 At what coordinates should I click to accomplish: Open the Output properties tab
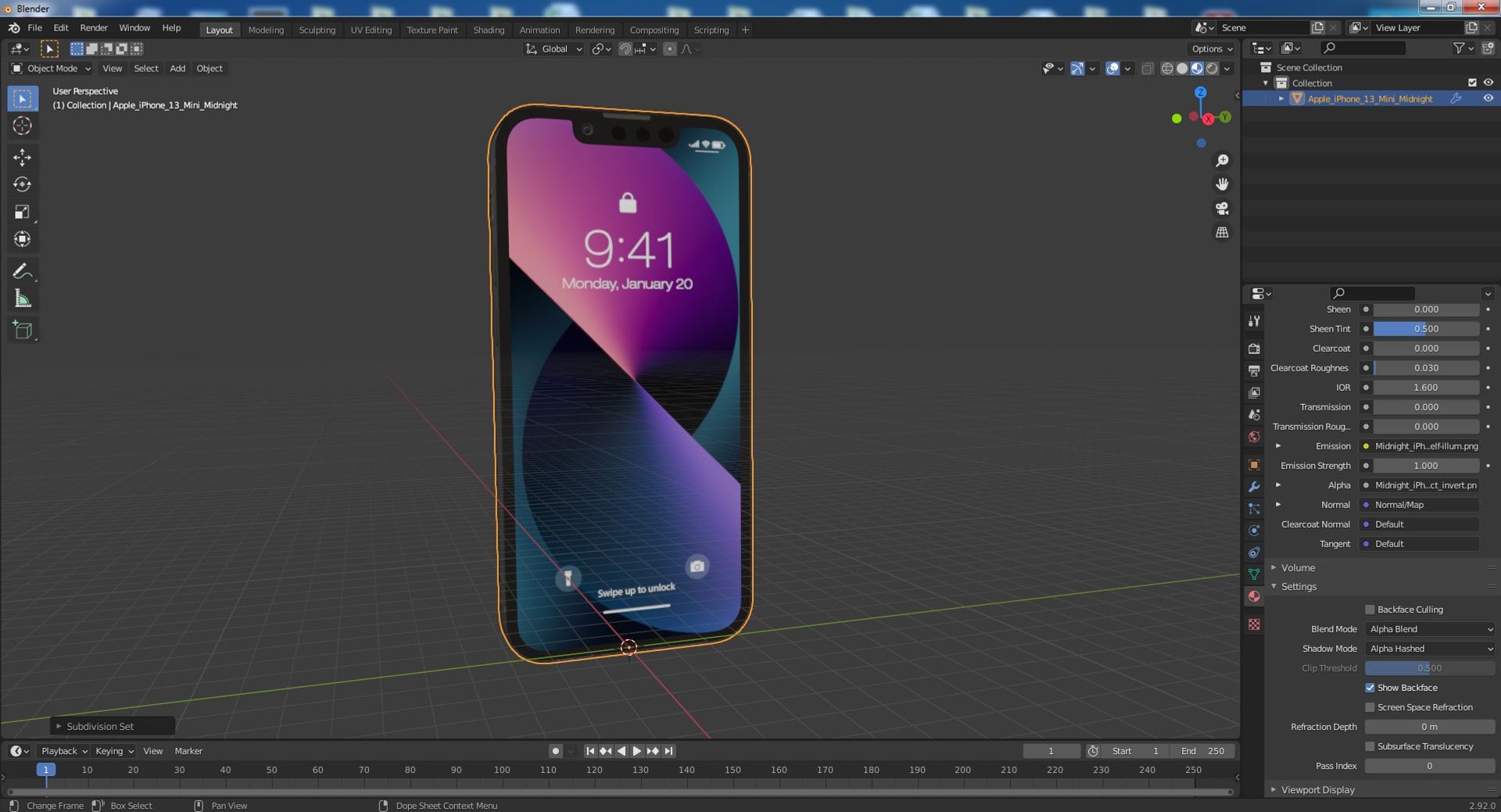point(1254,370)
